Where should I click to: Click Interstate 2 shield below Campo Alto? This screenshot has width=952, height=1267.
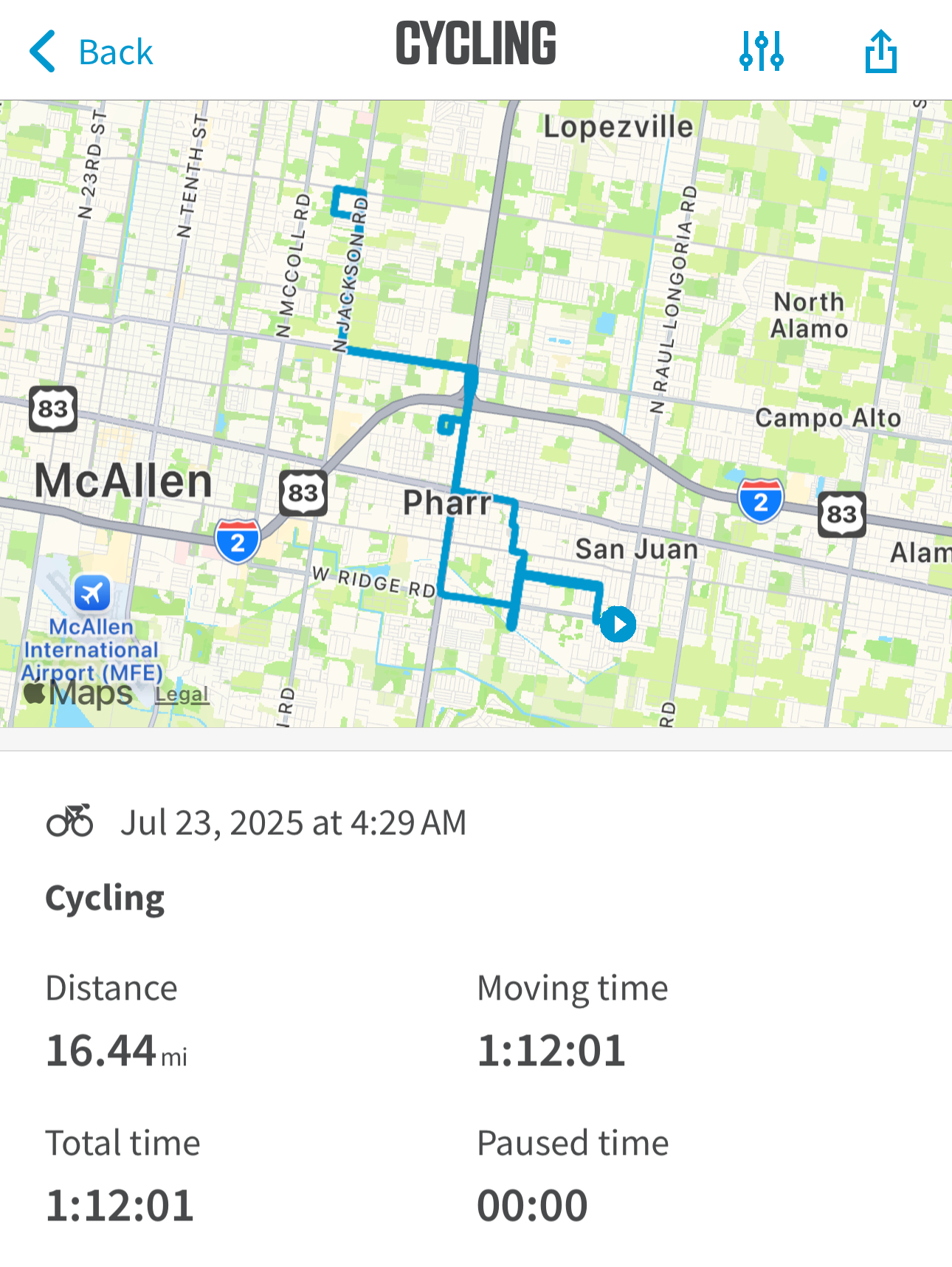[761, 501]
